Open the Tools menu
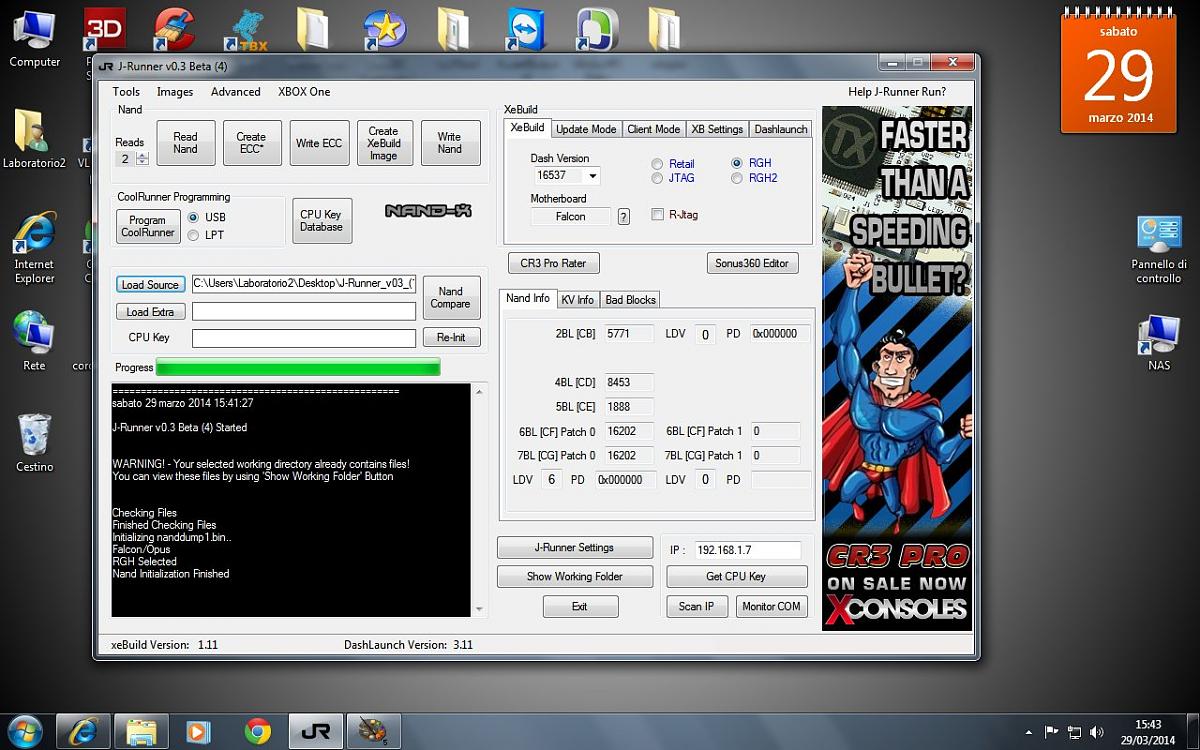 [126, 92]
